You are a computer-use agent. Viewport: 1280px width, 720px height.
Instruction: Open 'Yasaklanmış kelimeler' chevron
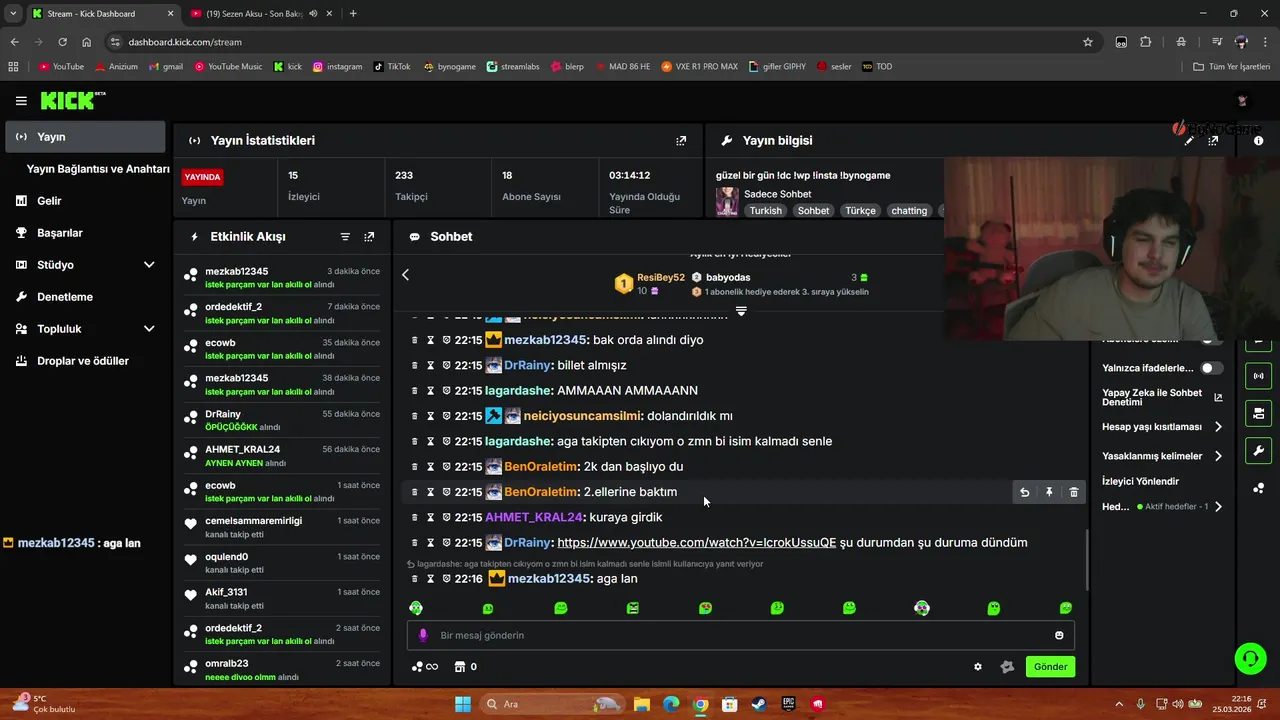[x=1218, y=456]
